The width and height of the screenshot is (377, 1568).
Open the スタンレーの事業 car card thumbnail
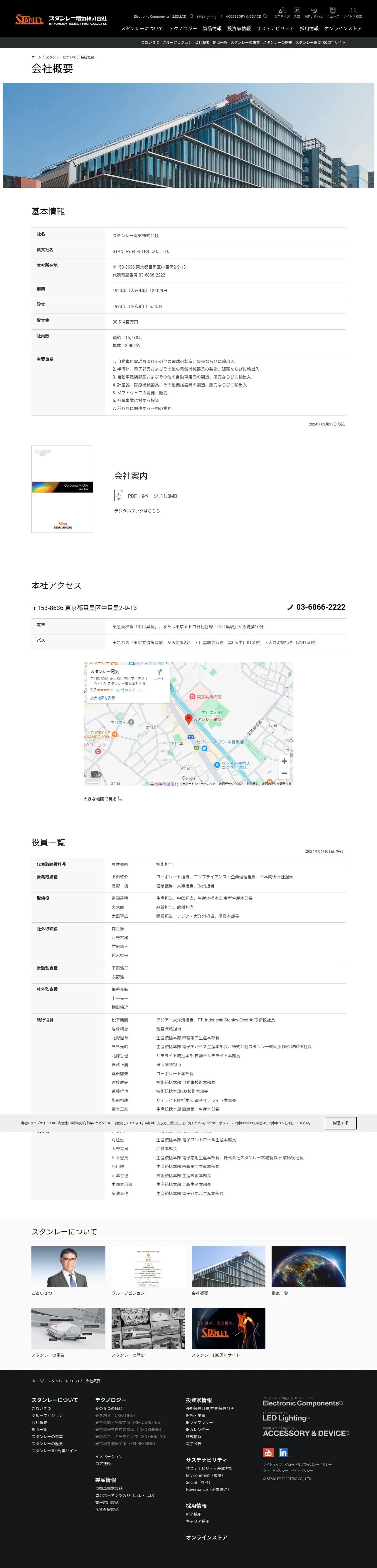pos(68,1329)
